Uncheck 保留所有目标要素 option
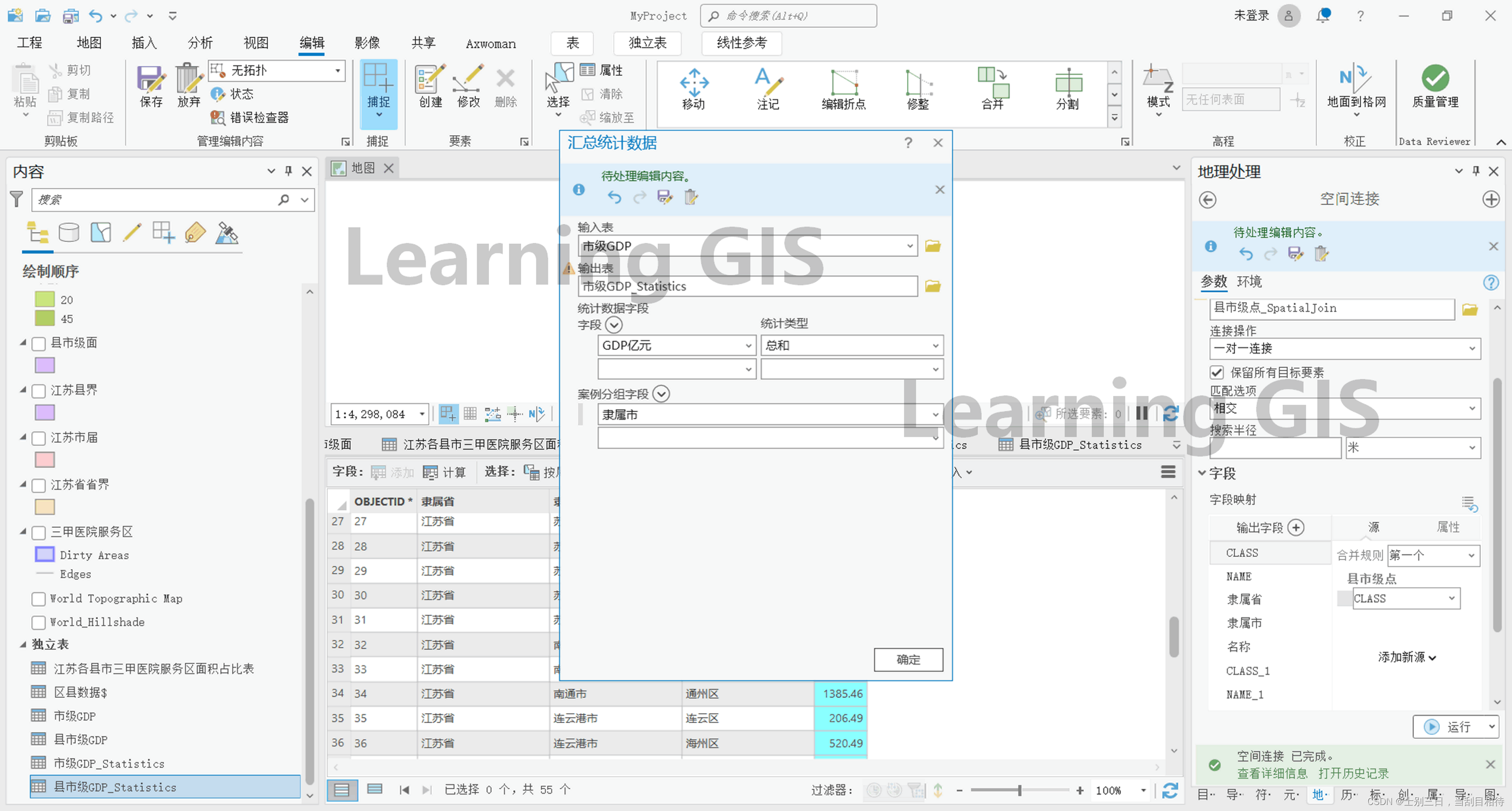1512x811 pixels. click(x=1217, y=373)
